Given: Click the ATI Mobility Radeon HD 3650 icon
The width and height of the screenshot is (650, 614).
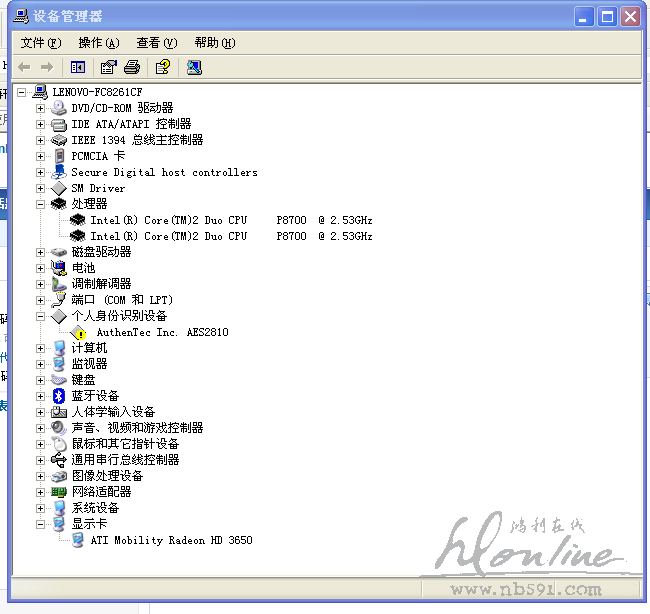Looking at the screenshot, I should pyautogui.click(x=78, y=540).
